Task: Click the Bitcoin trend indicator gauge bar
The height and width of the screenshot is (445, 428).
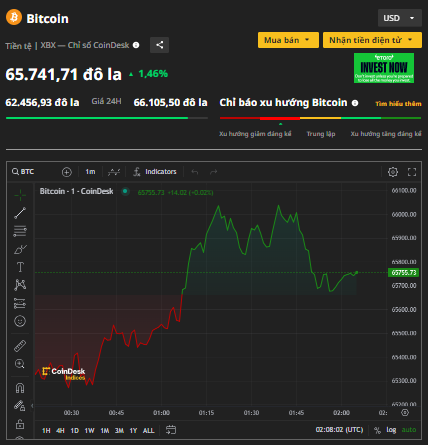Action: 320,118
